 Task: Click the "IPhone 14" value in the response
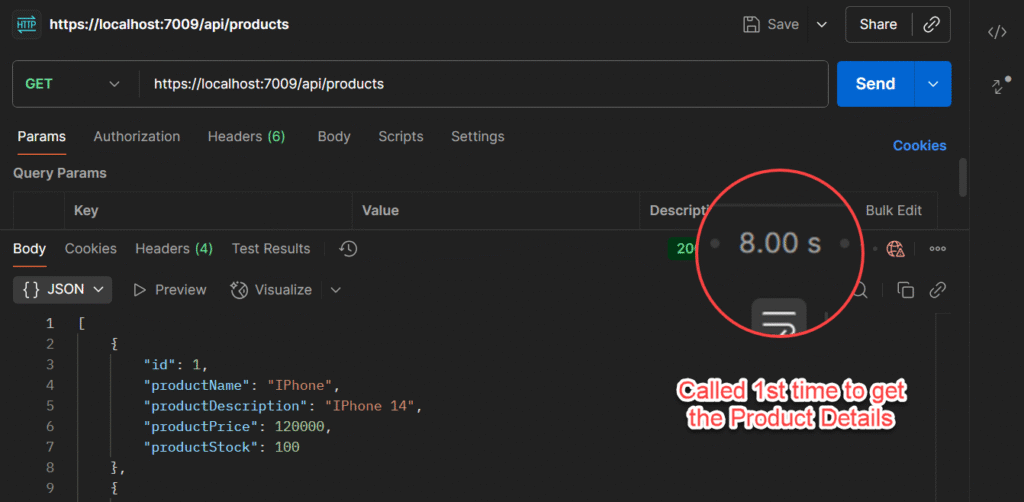[x=370, y=406]
